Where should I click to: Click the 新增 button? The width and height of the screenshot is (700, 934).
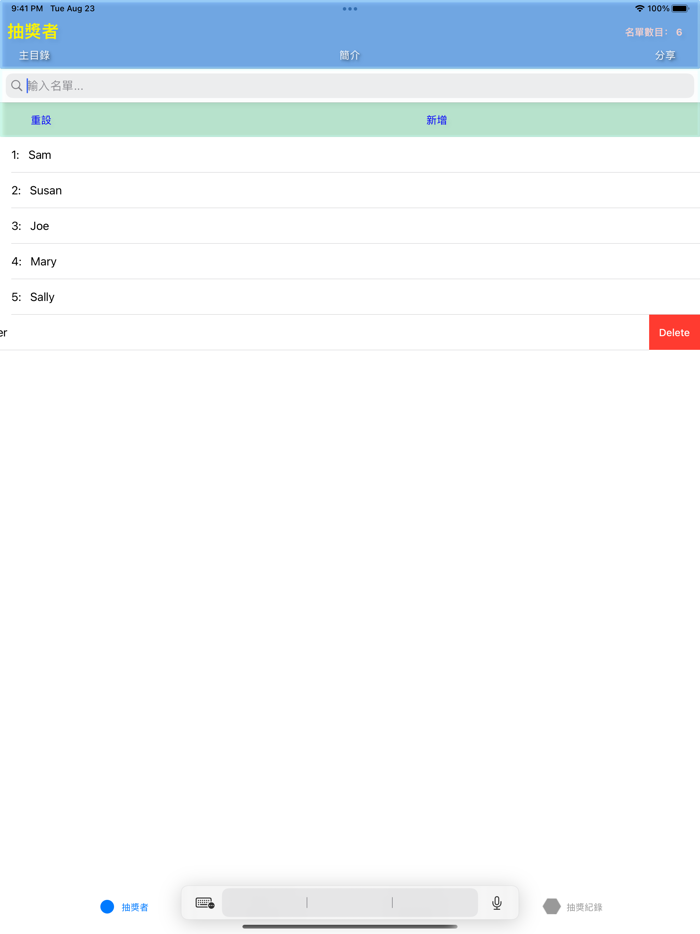tap(437, 120)
